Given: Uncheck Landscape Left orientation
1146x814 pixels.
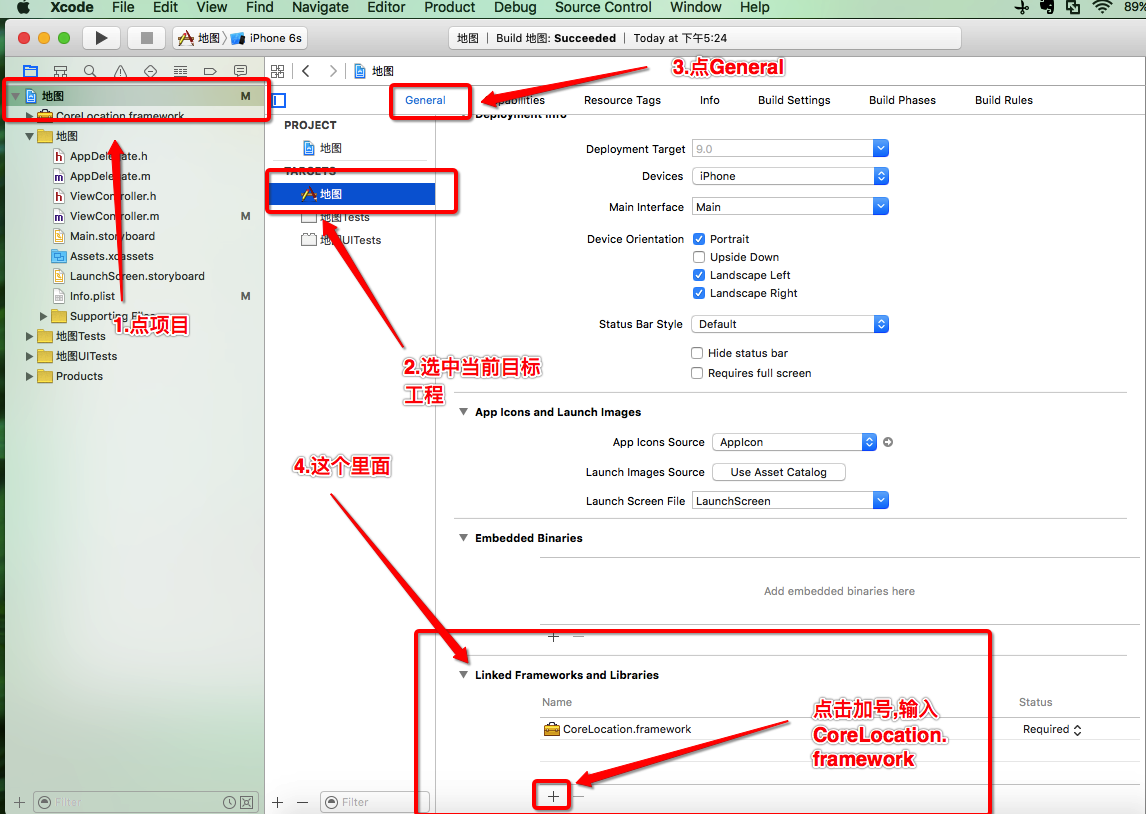Looking at the screenshot, I should pos(699,275).
